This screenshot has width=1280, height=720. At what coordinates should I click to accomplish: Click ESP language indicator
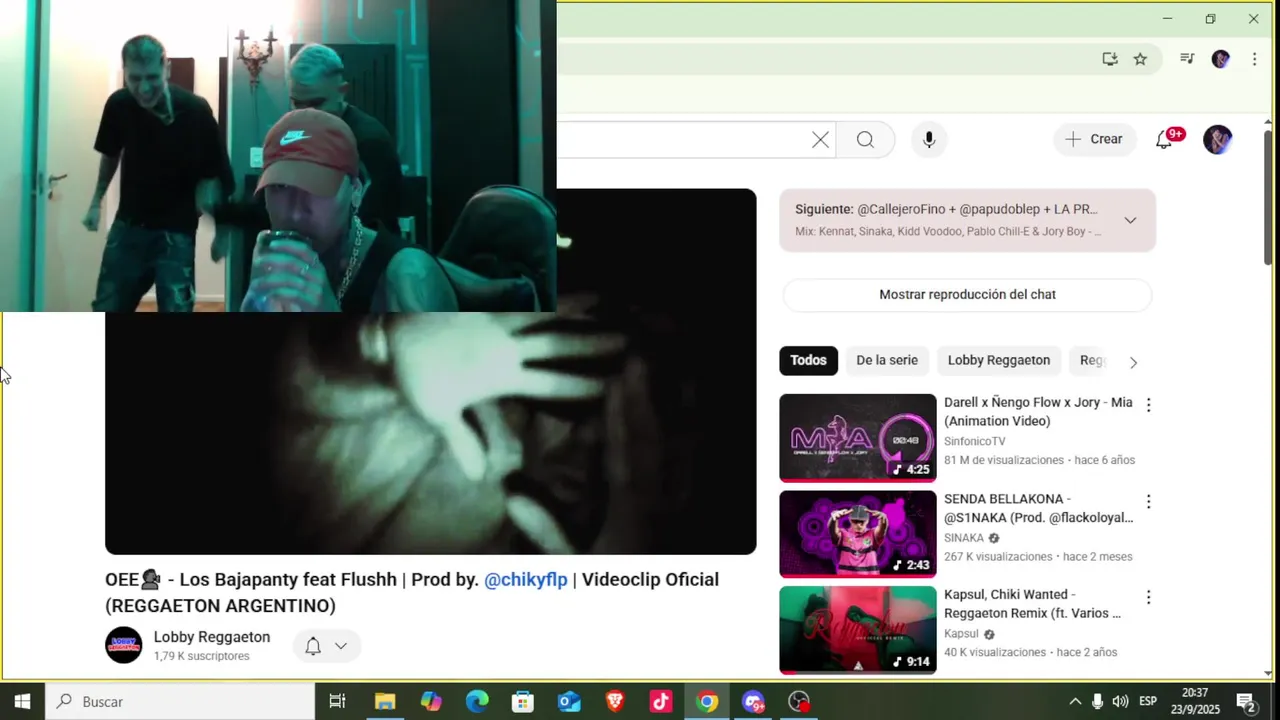[x=1148, y=702]
